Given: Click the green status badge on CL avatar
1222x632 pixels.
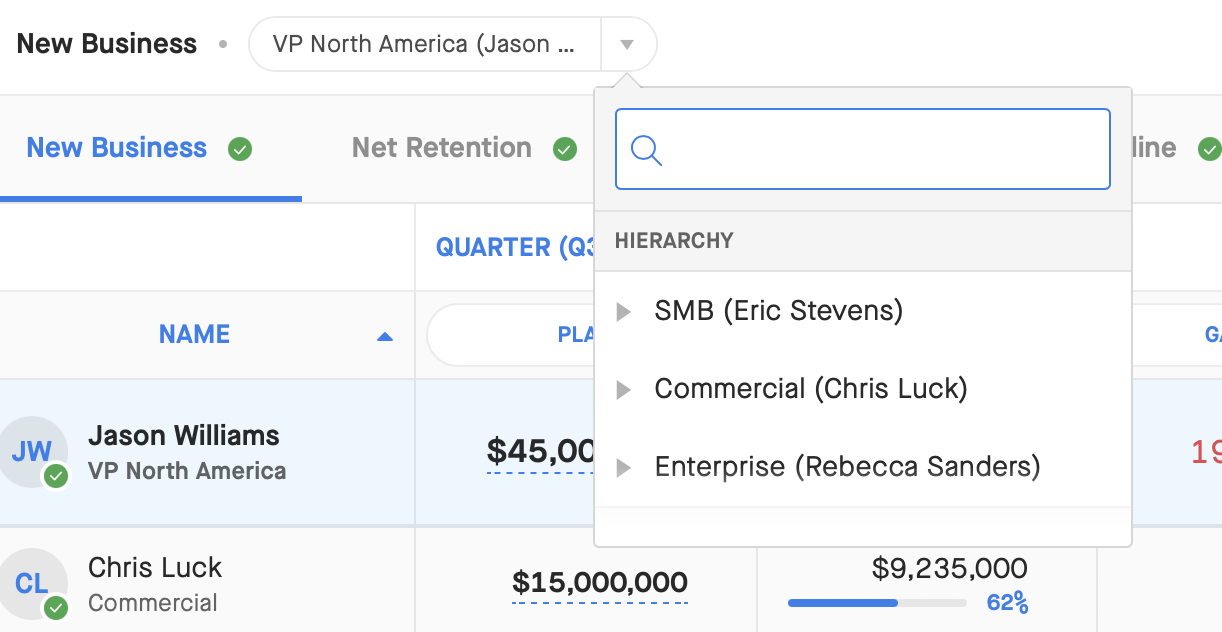Looking at the screenshot, I should point(56,607).
